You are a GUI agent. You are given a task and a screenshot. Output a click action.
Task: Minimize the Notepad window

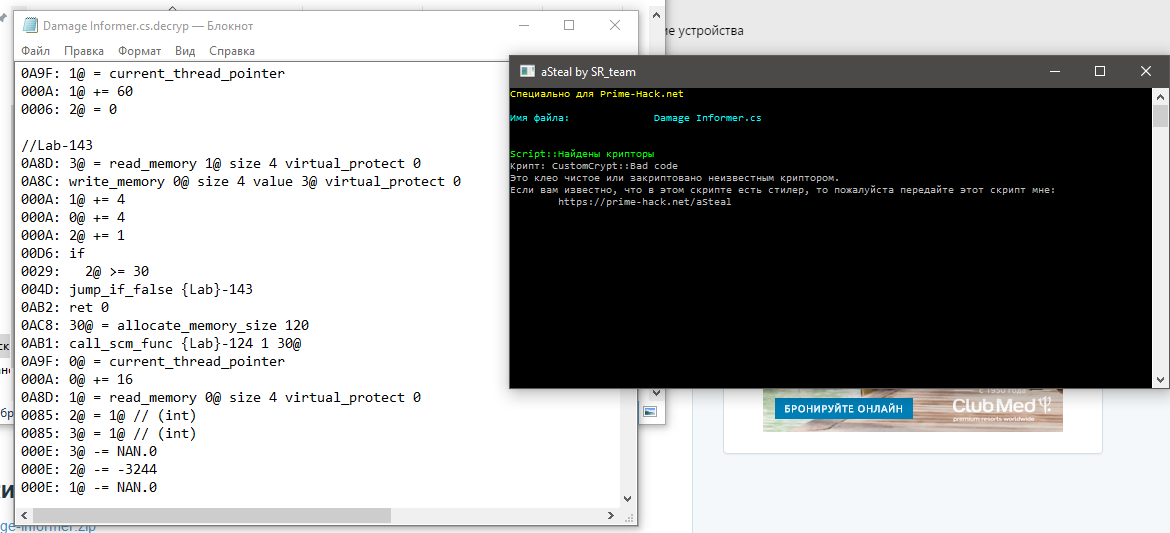[523, 25]
